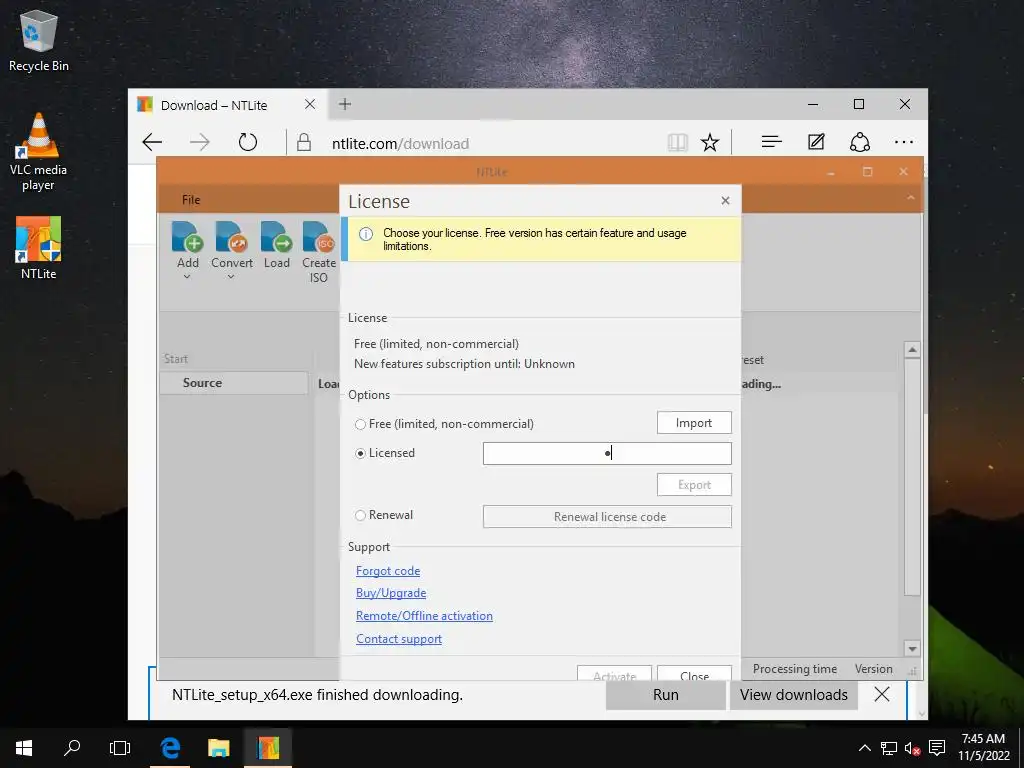Screen dimensions: 1024x768
Task: Click the Create ISO toolbar icon
Action: click(319, 238)
